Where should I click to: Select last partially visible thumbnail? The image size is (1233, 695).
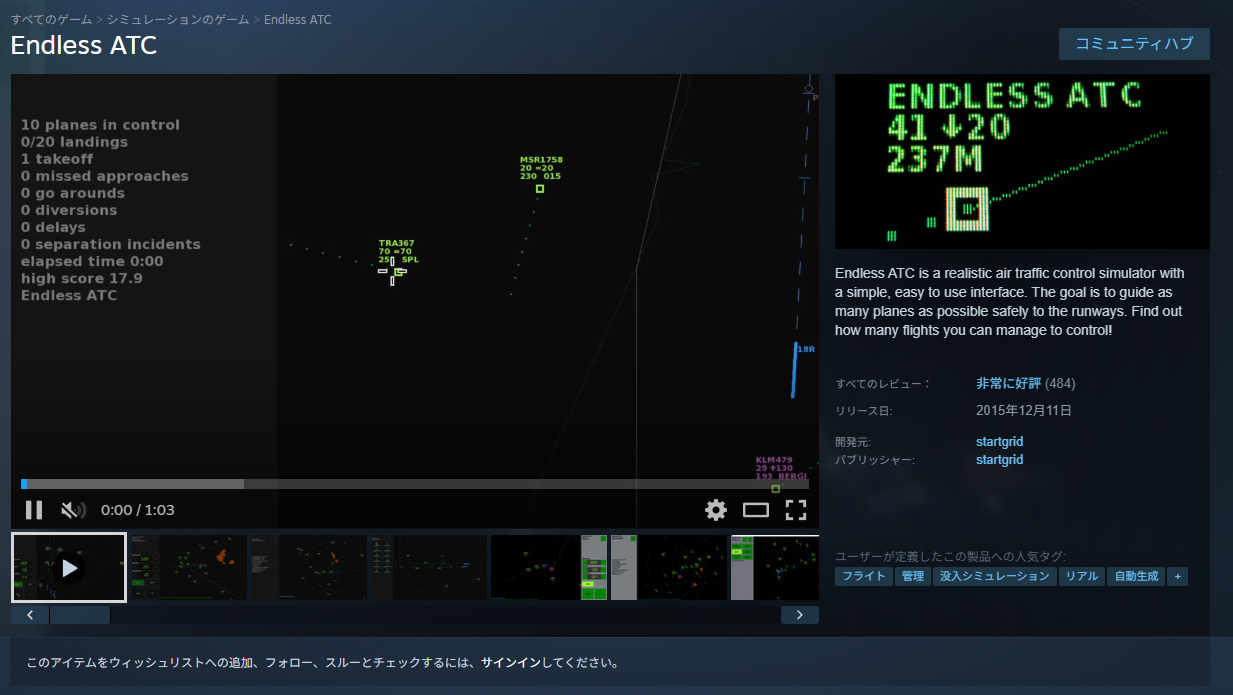pyautogui.click(x=775, y=568)
